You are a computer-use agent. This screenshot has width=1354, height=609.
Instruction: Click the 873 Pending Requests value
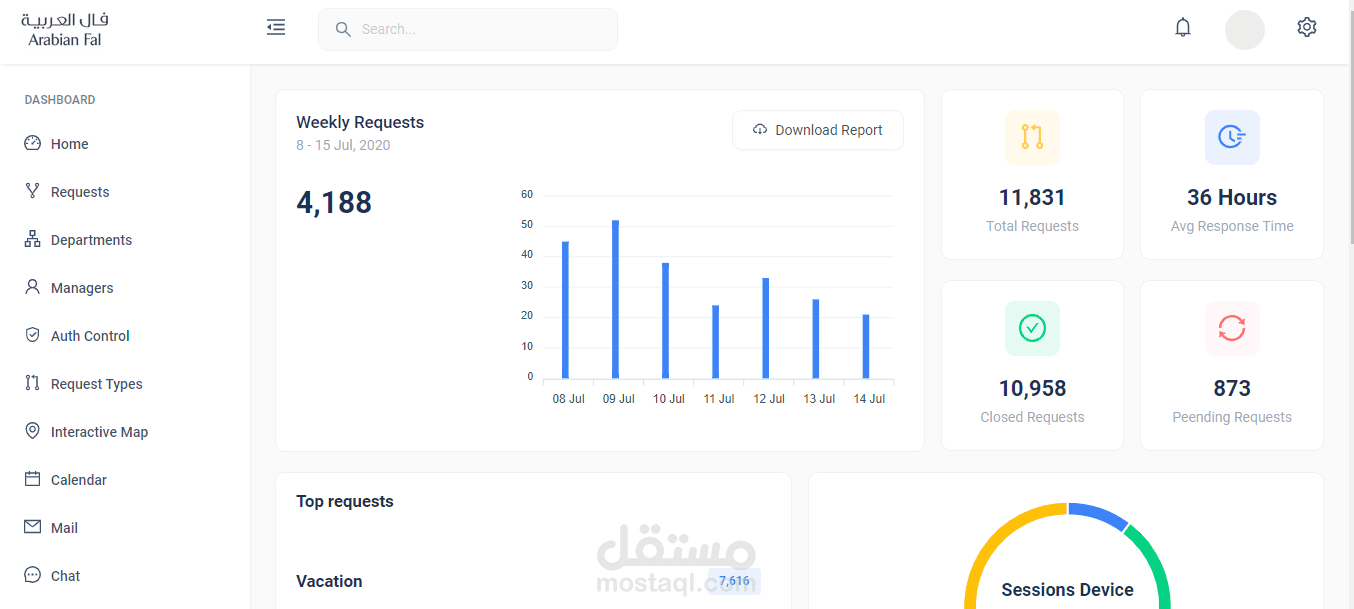coord(1232,388)
